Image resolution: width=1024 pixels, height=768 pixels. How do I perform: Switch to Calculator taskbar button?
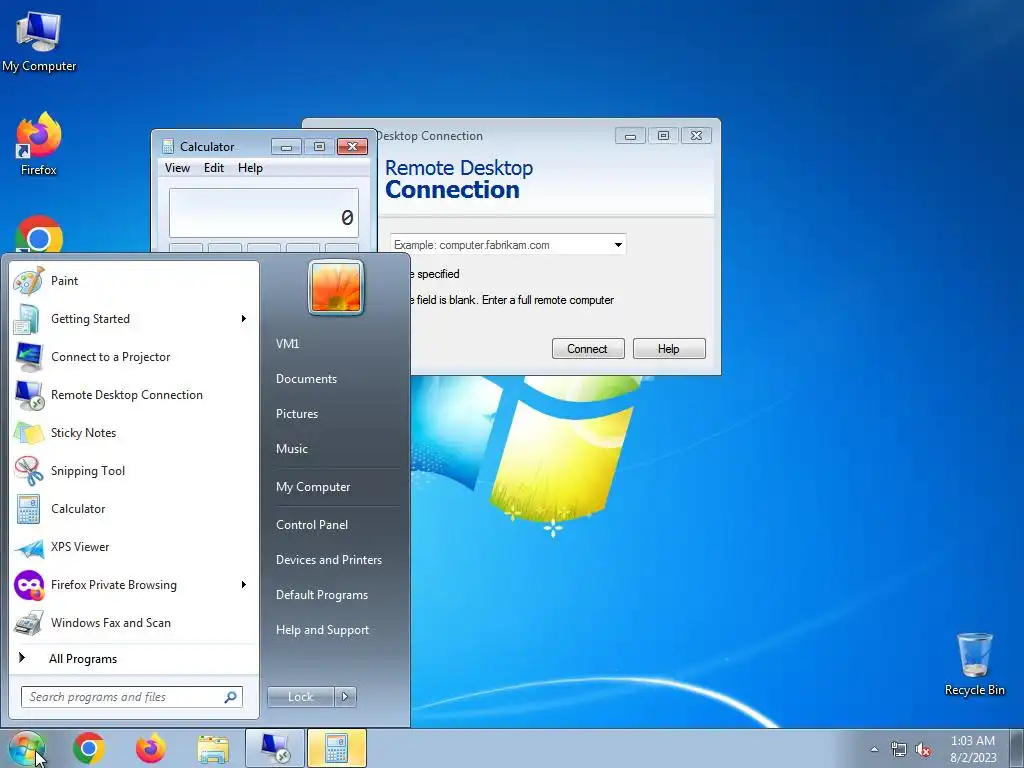pyautogui.click(x=337, y=748)
